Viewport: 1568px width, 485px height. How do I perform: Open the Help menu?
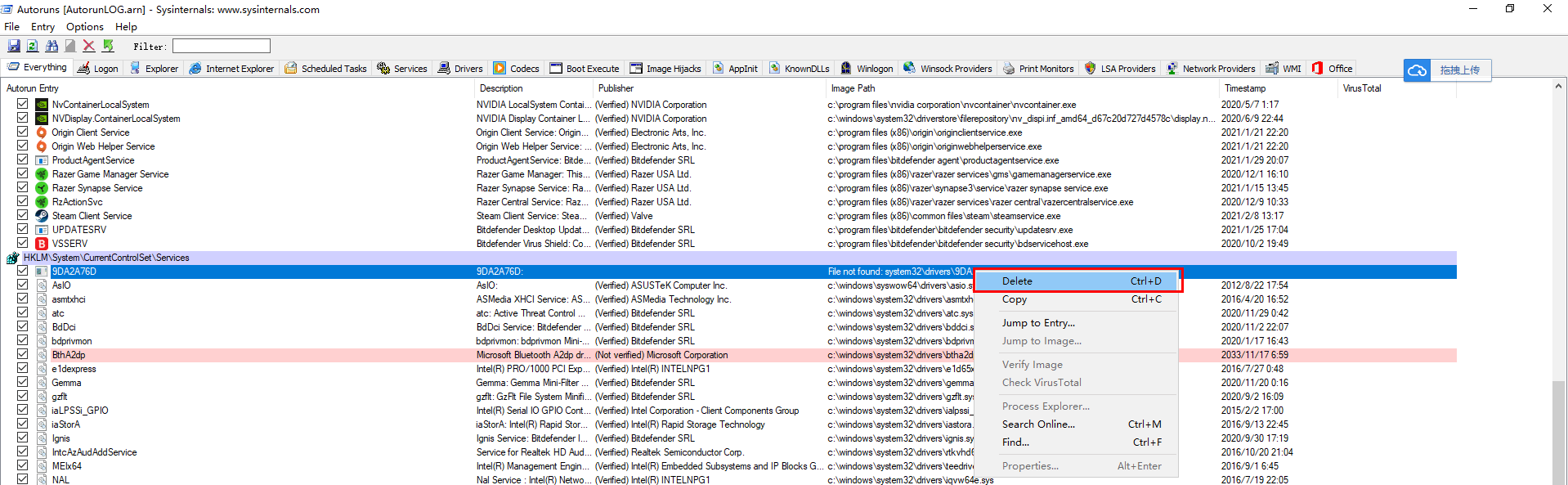click(126, 26)
